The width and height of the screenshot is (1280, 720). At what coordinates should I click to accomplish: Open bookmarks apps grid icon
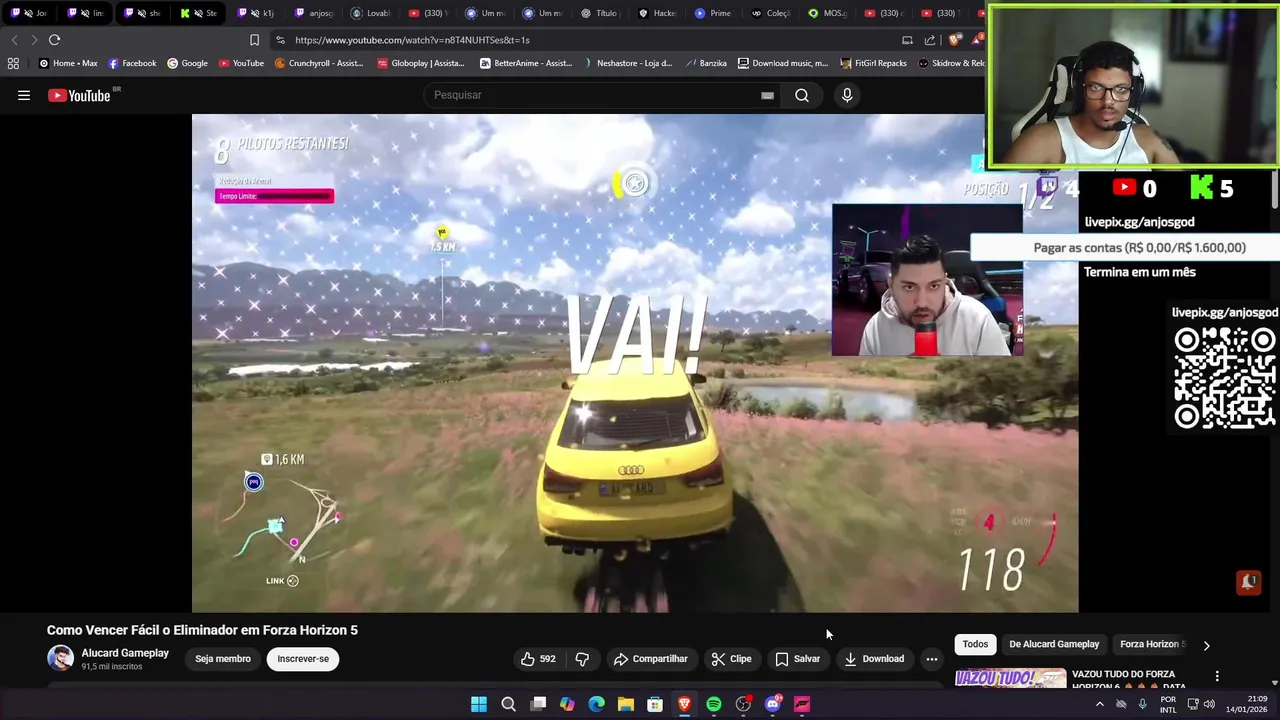(x=13, y=63)
